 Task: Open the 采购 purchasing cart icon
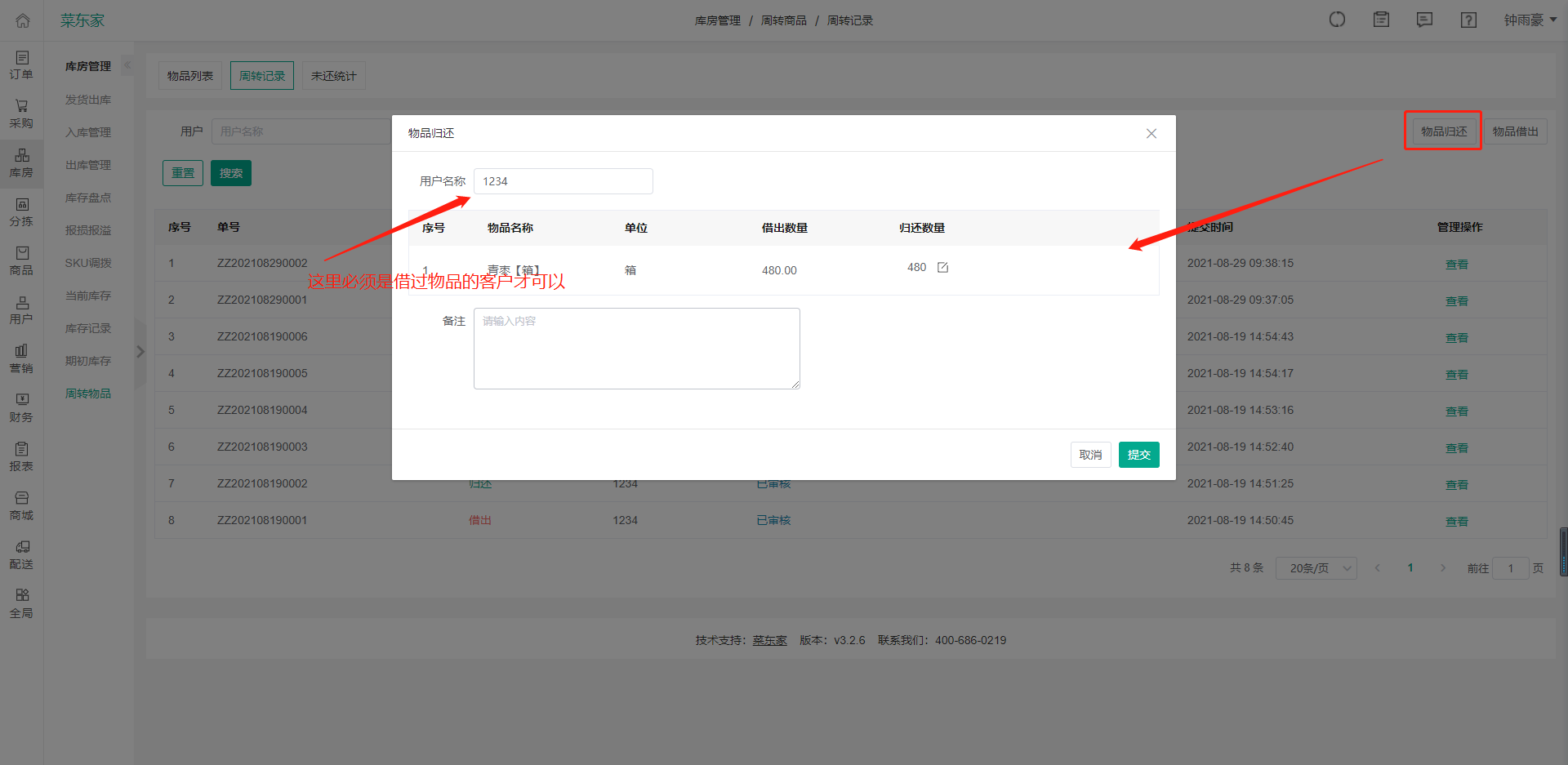[21, 114]
